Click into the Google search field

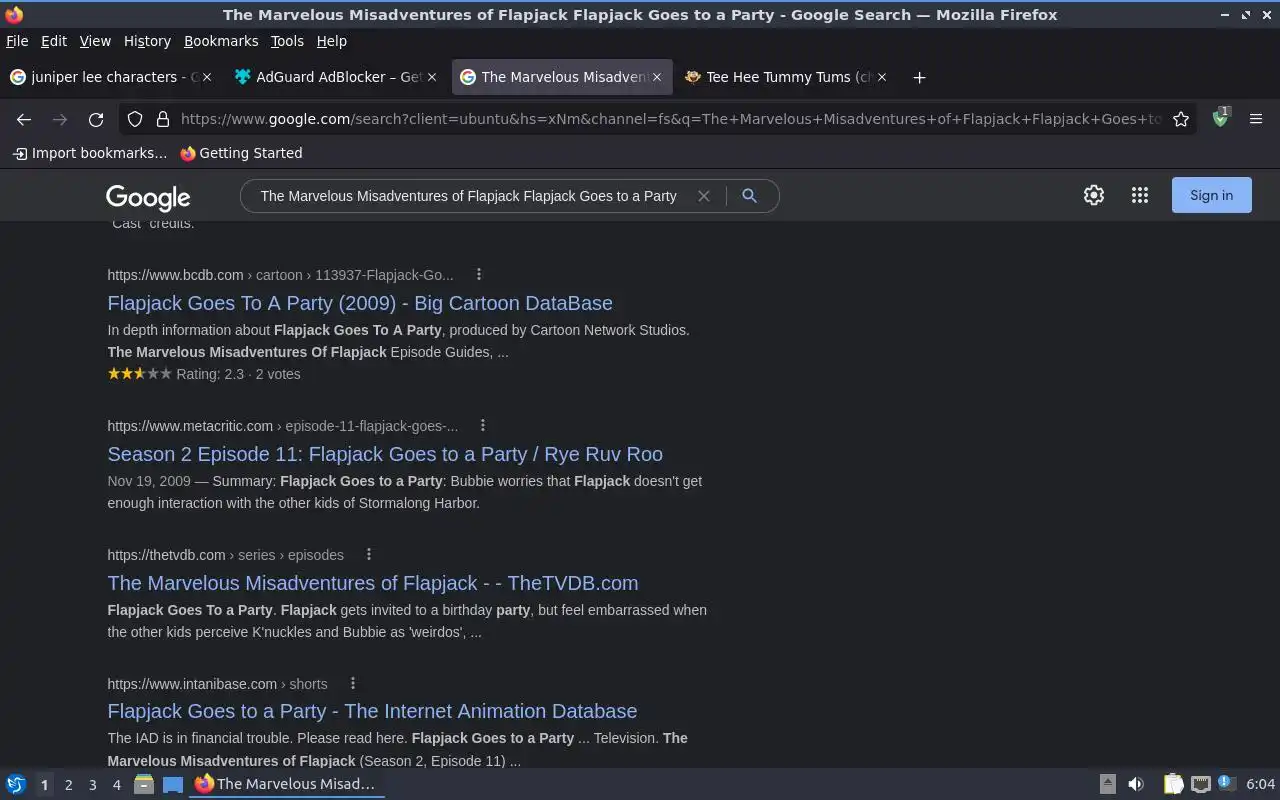click(x=469, y=196)
